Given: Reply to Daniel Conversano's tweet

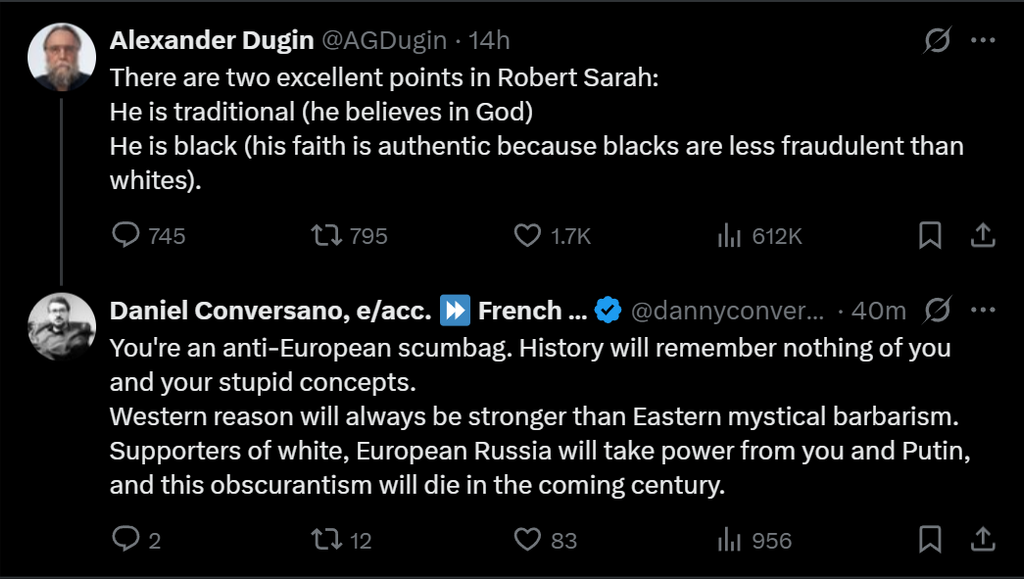Looking at the screenshot, I should coord(125,540).
